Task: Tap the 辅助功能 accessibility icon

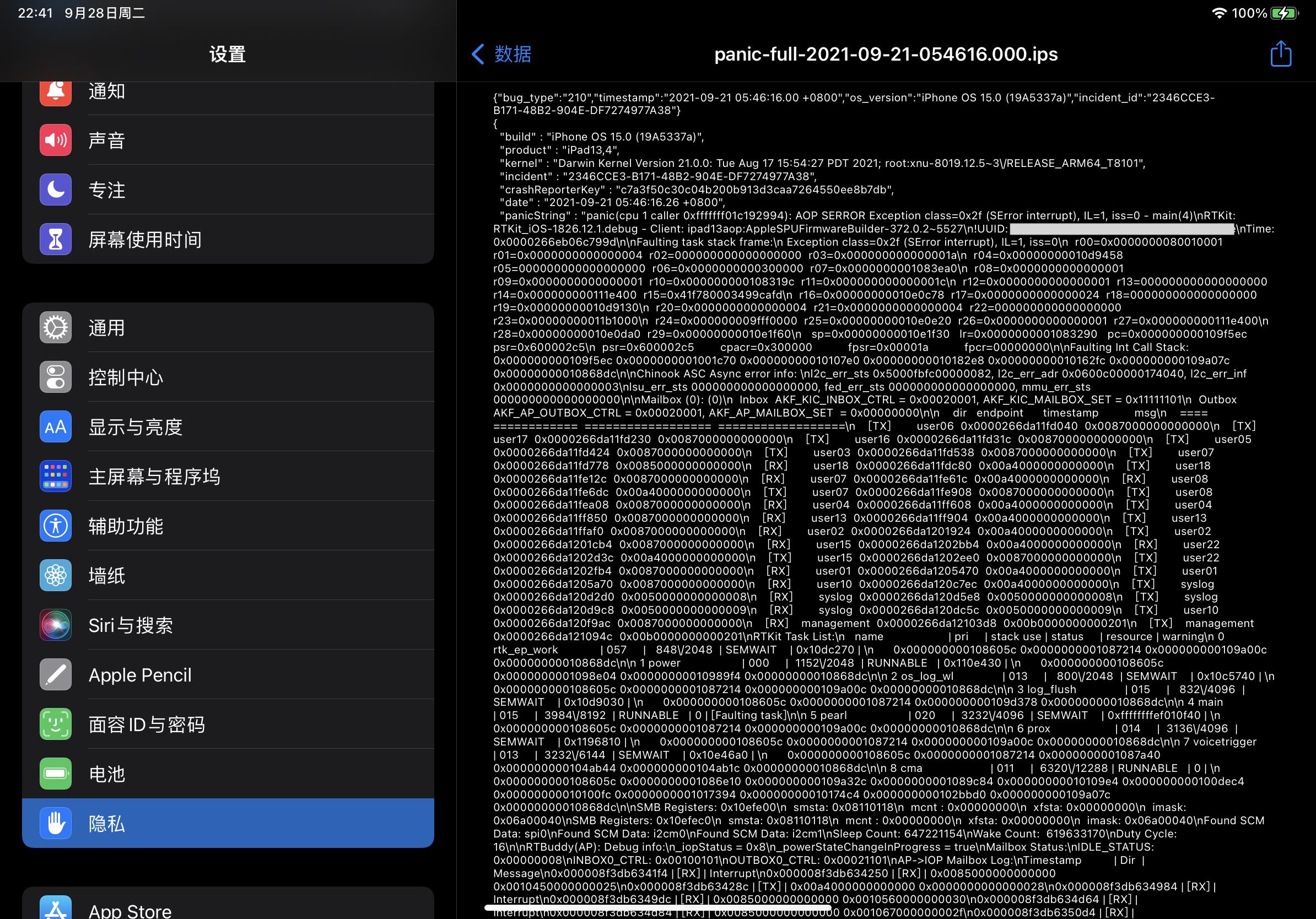Action: click(x=56, y=526)
